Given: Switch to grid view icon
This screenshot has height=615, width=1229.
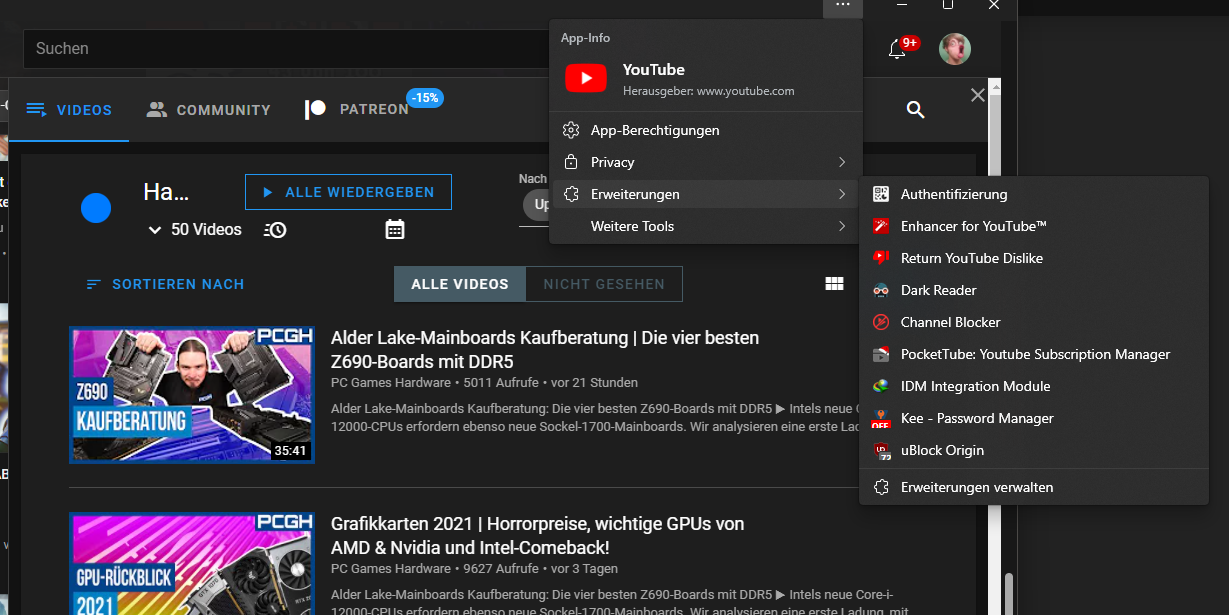Looking at the screenshot, I should 834,284.
